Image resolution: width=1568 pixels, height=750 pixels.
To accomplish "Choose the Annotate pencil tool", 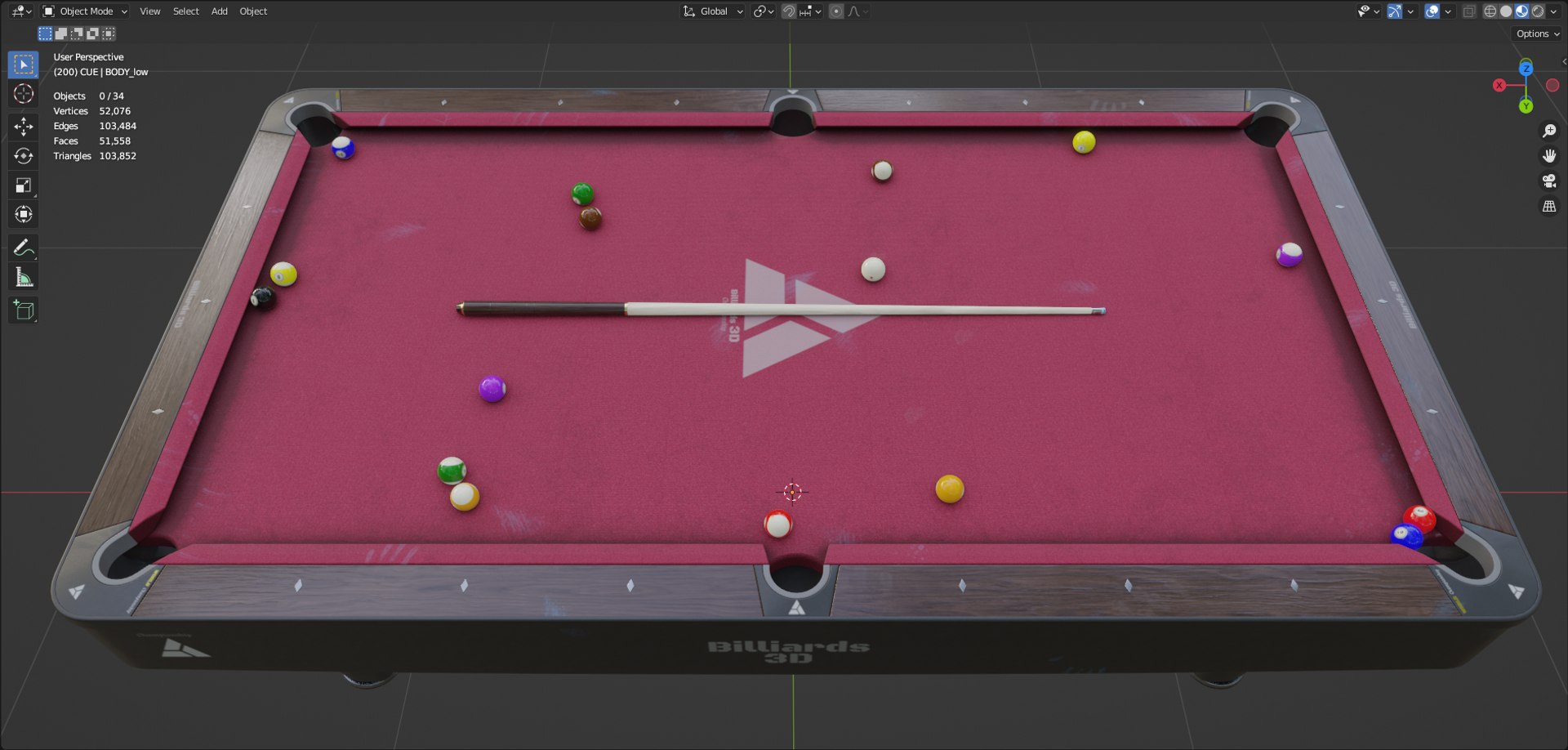I will [x=23, y=248].
